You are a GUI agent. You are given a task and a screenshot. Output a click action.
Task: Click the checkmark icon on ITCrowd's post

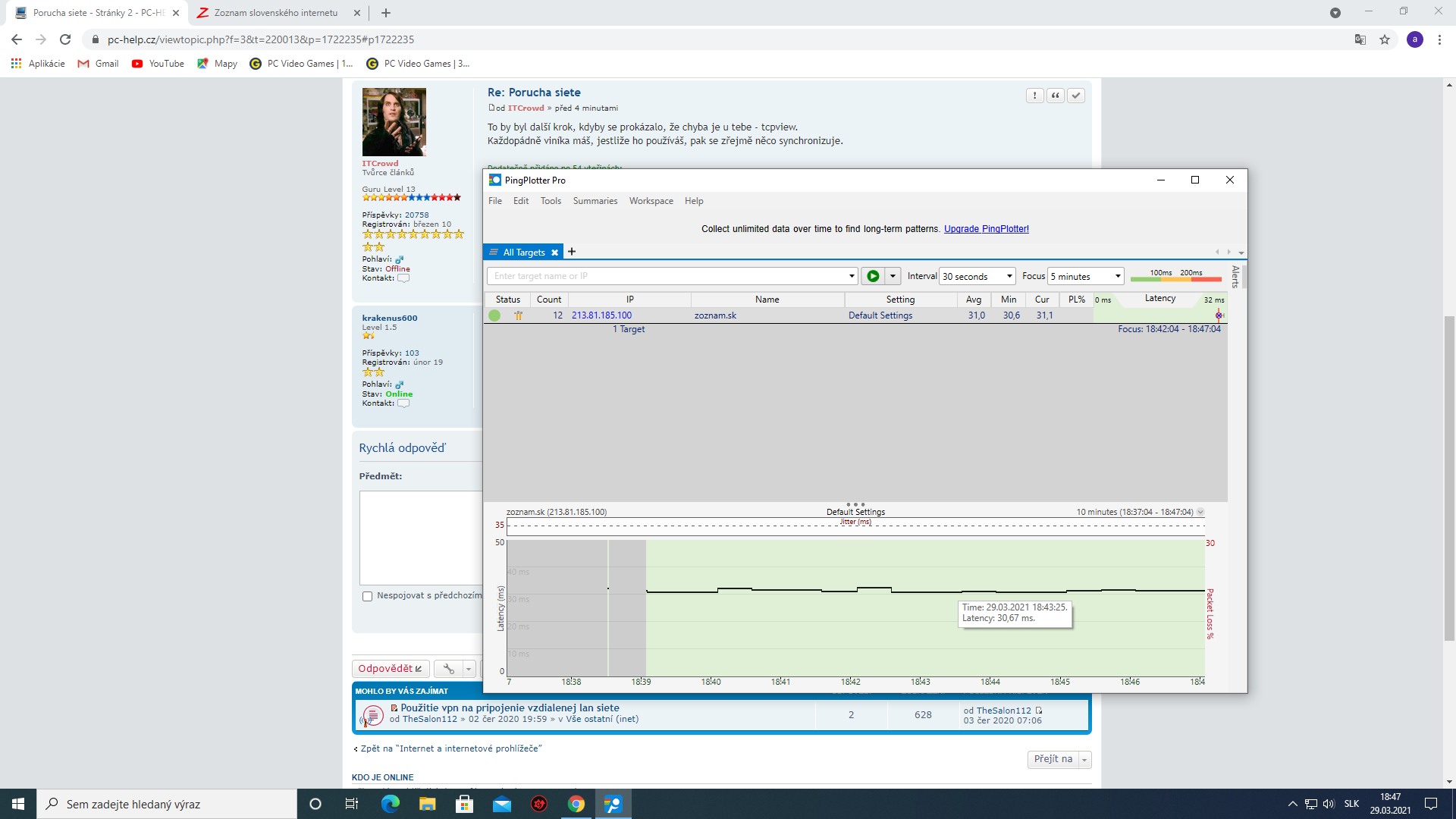[1075, 96]
